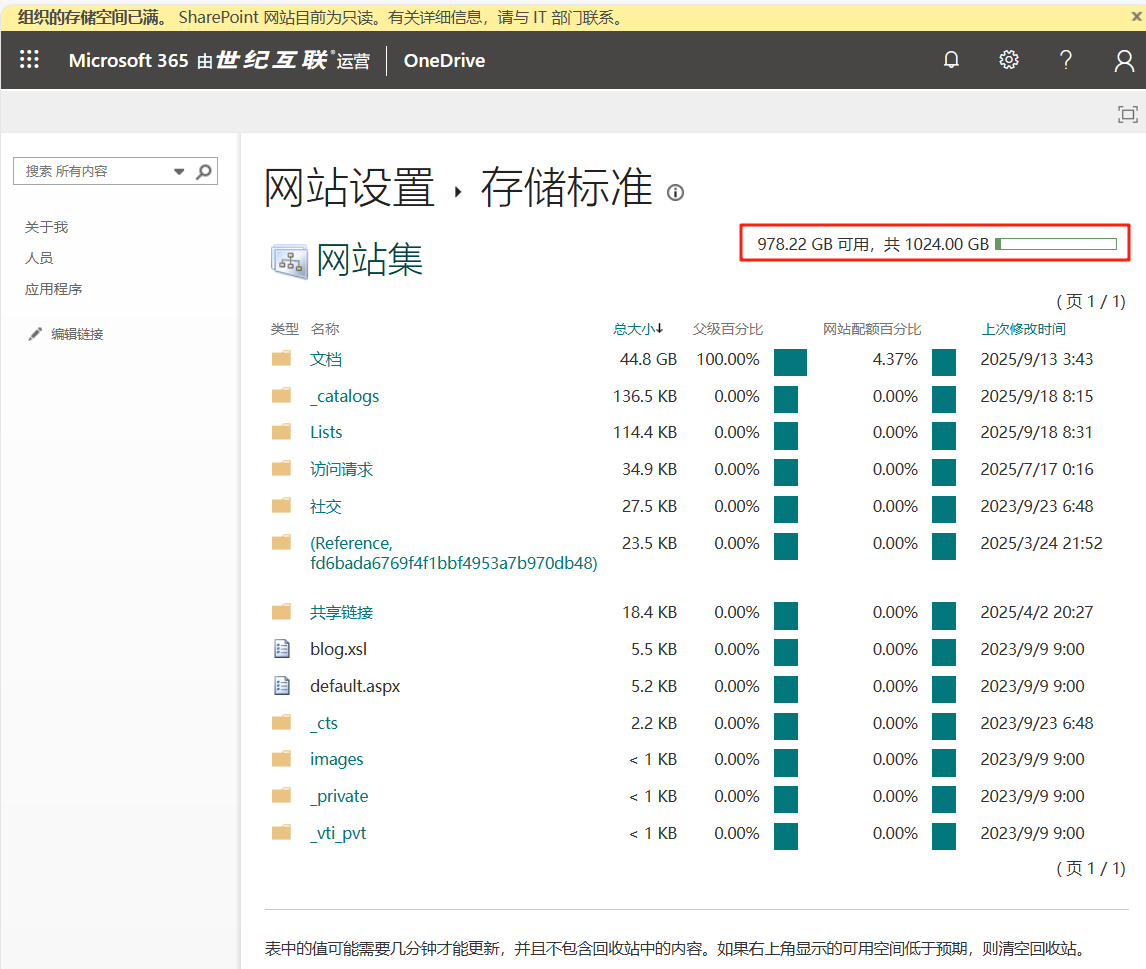Expand the search scope dropdown arrow
The height and width of the screenshot is (969, 1146).
[180, 171]
